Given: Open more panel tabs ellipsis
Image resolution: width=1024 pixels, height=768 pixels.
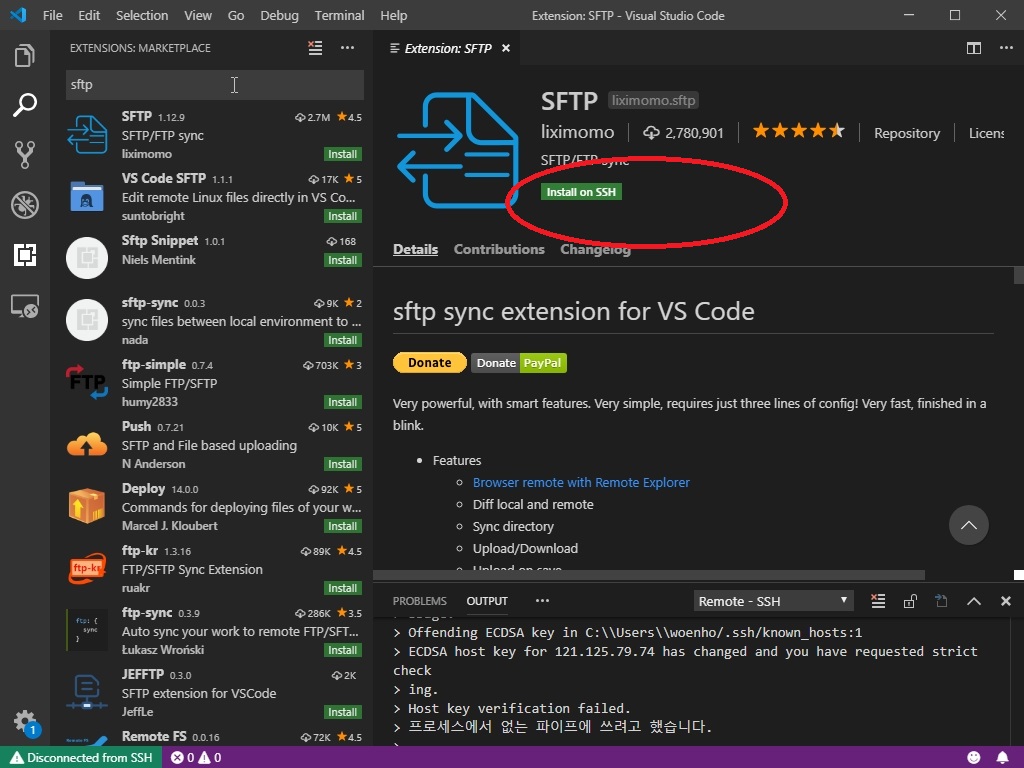Looking at the screenshot, I should tap(542, 601).
